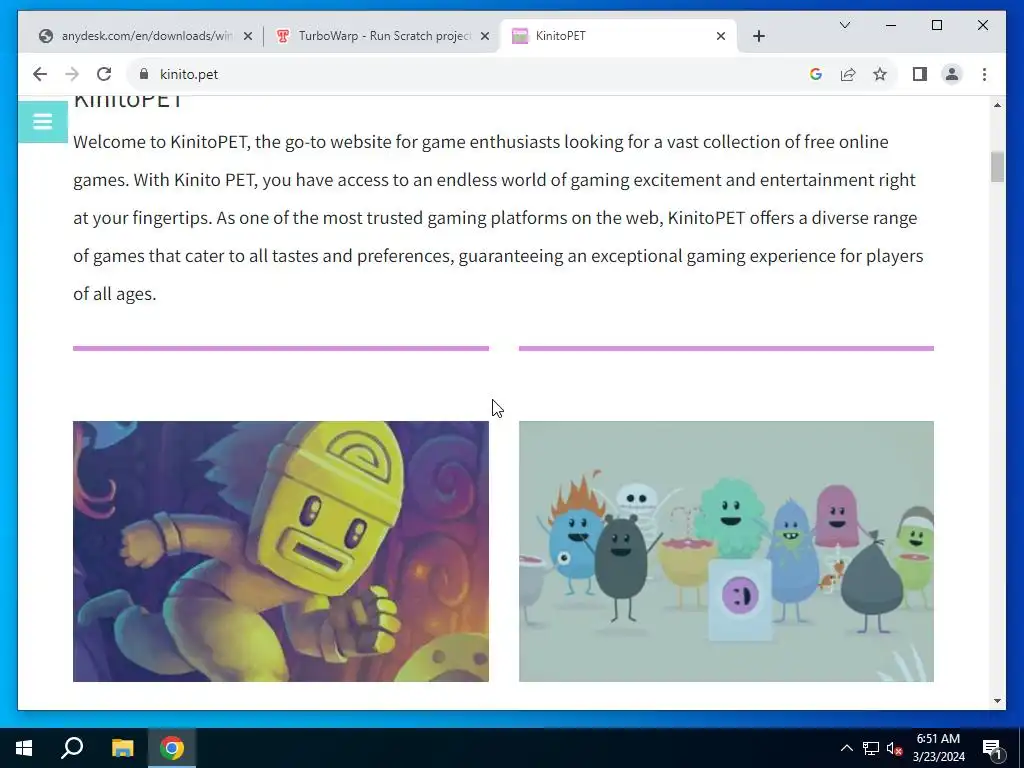Select the KinitoPET tab

[618, 36]
